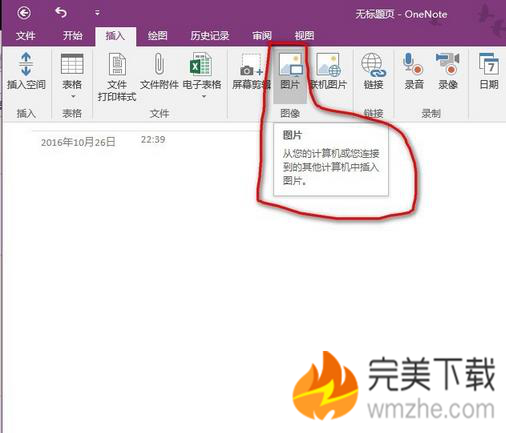
Task: Insert an Excel 电子表格
Action: click(202, 71)
